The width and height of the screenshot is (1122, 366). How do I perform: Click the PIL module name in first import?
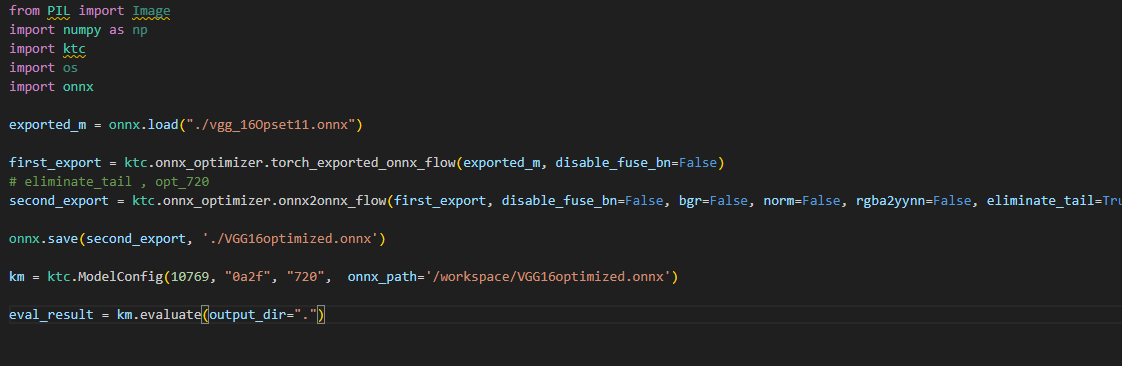click(x=59, y=11)
